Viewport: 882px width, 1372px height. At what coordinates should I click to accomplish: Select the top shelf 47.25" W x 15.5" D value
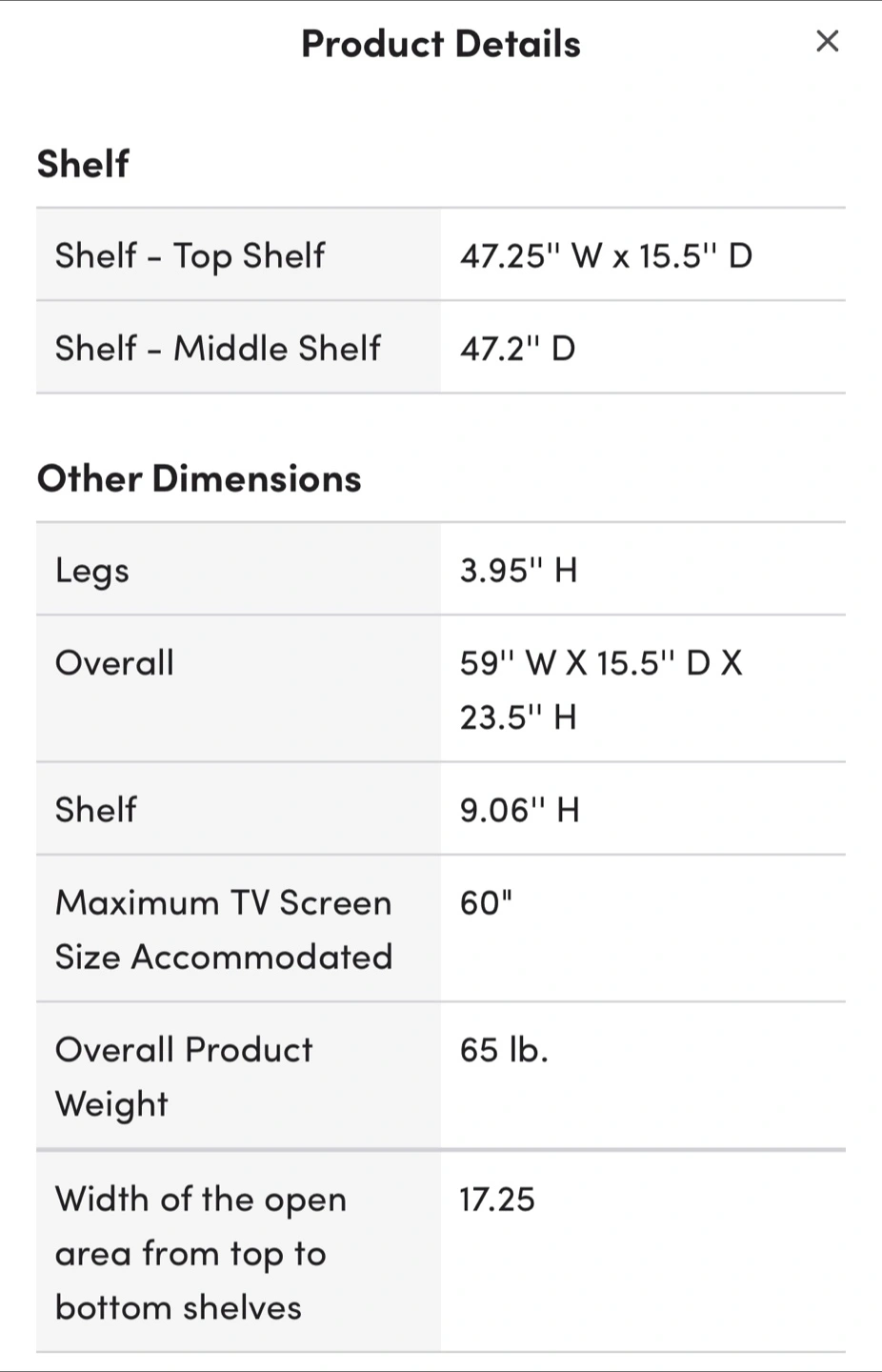(x=606, y=255)
